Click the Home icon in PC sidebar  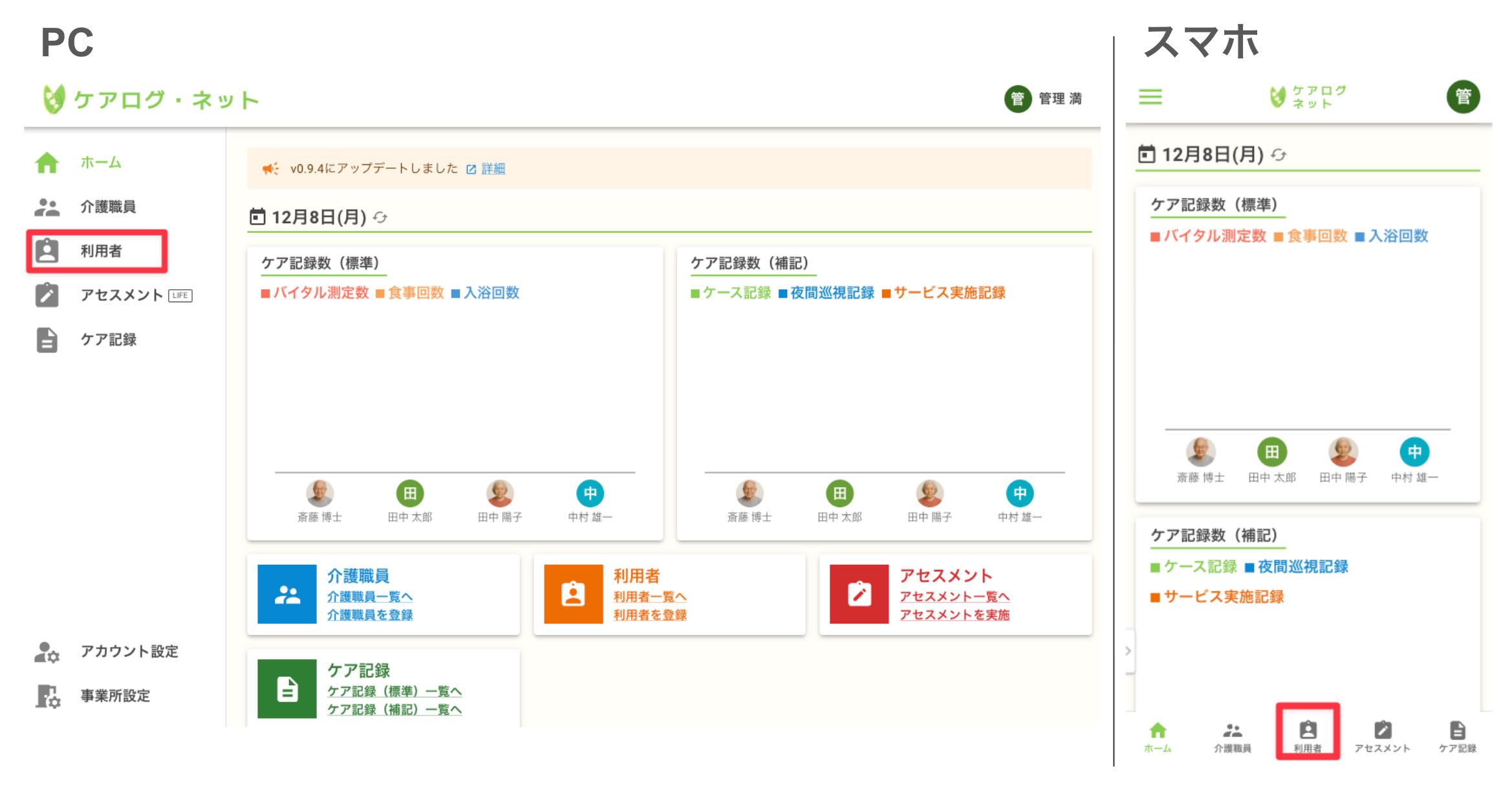tap(47, 162)
